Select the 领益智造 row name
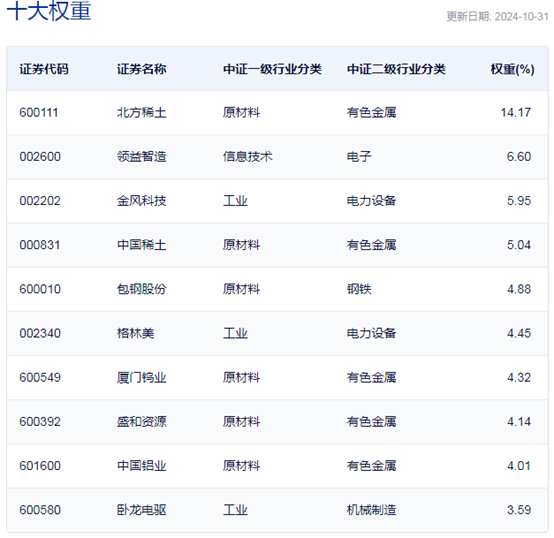This screenshot has height=538, width=554. point(141,156)
